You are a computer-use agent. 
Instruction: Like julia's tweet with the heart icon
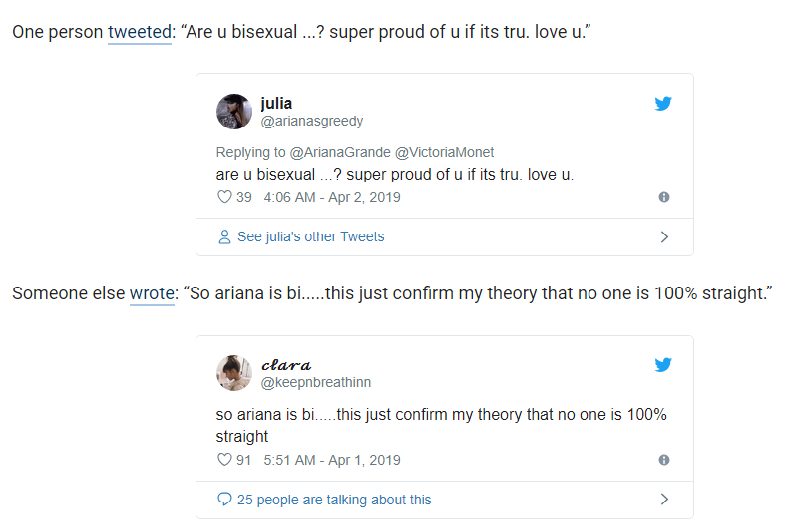point(224,197)
